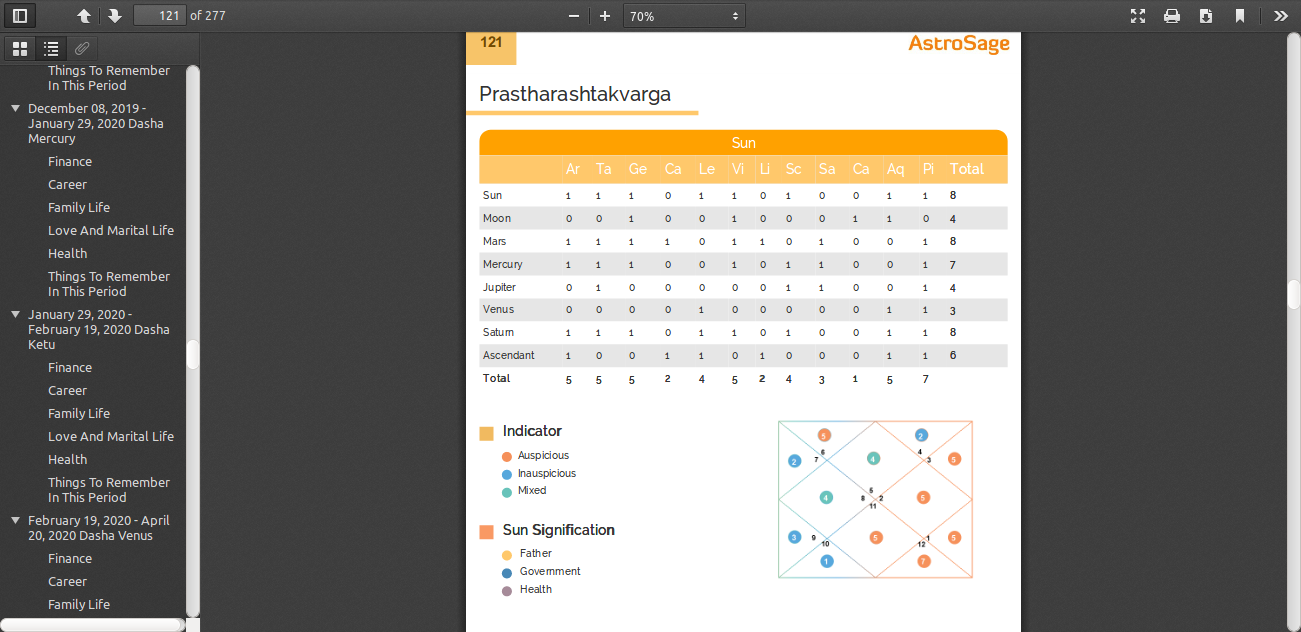The image size is (1301, 632).
Task: Show document outline view
Action: tap(51, 48)
